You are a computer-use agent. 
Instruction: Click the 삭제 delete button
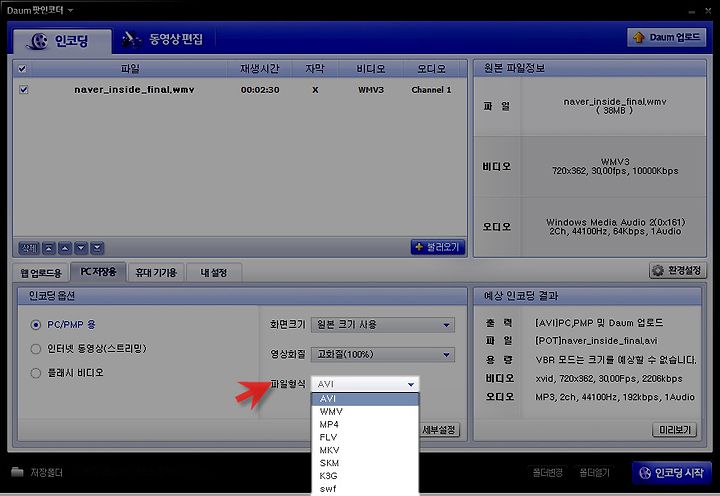(29, 248)
